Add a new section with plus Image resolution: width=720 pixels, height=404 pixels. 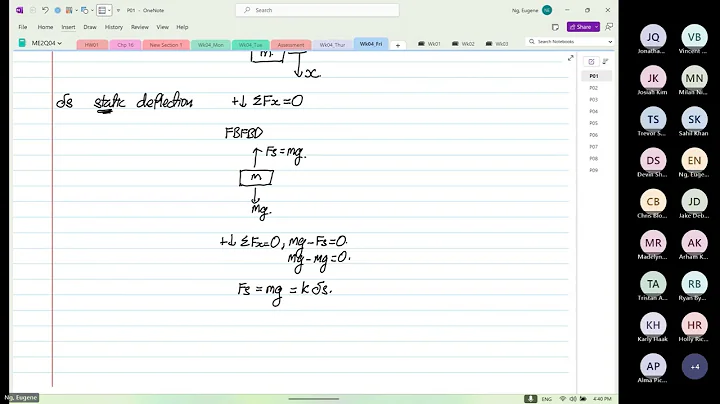tap(398, 45)
